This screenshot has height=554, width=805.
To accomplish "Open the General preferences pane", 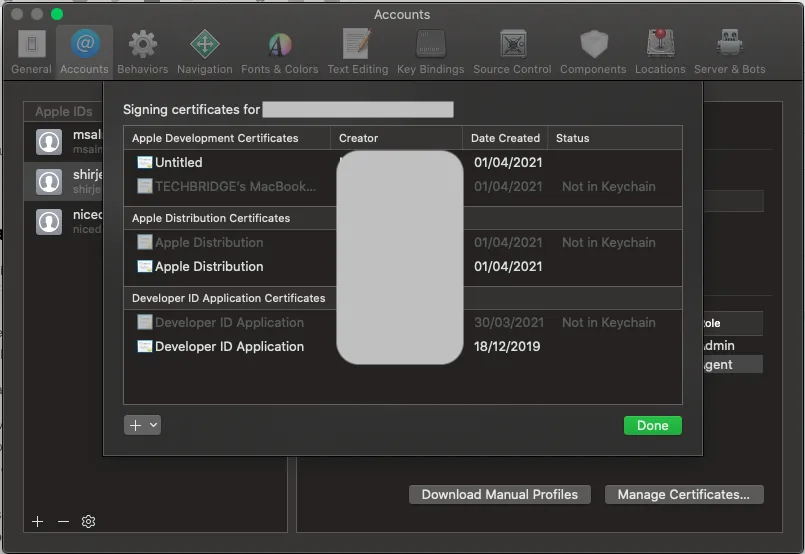I will tap(31, 52).
